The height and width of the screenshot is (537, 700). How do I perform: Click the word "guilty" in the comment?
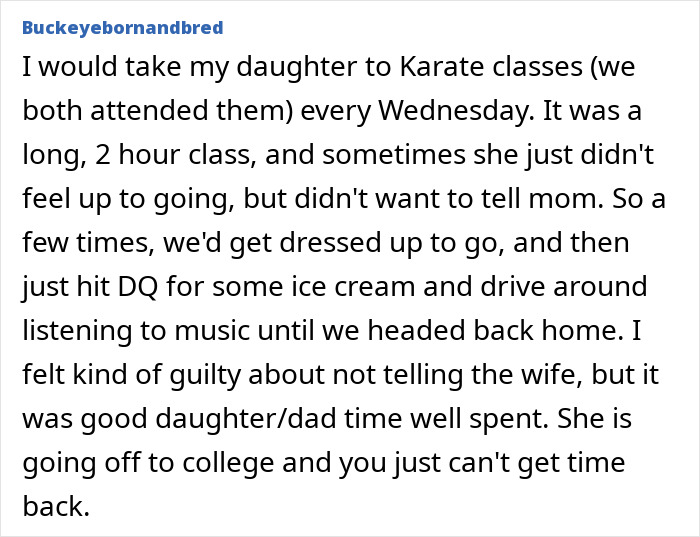click(194, 376)
